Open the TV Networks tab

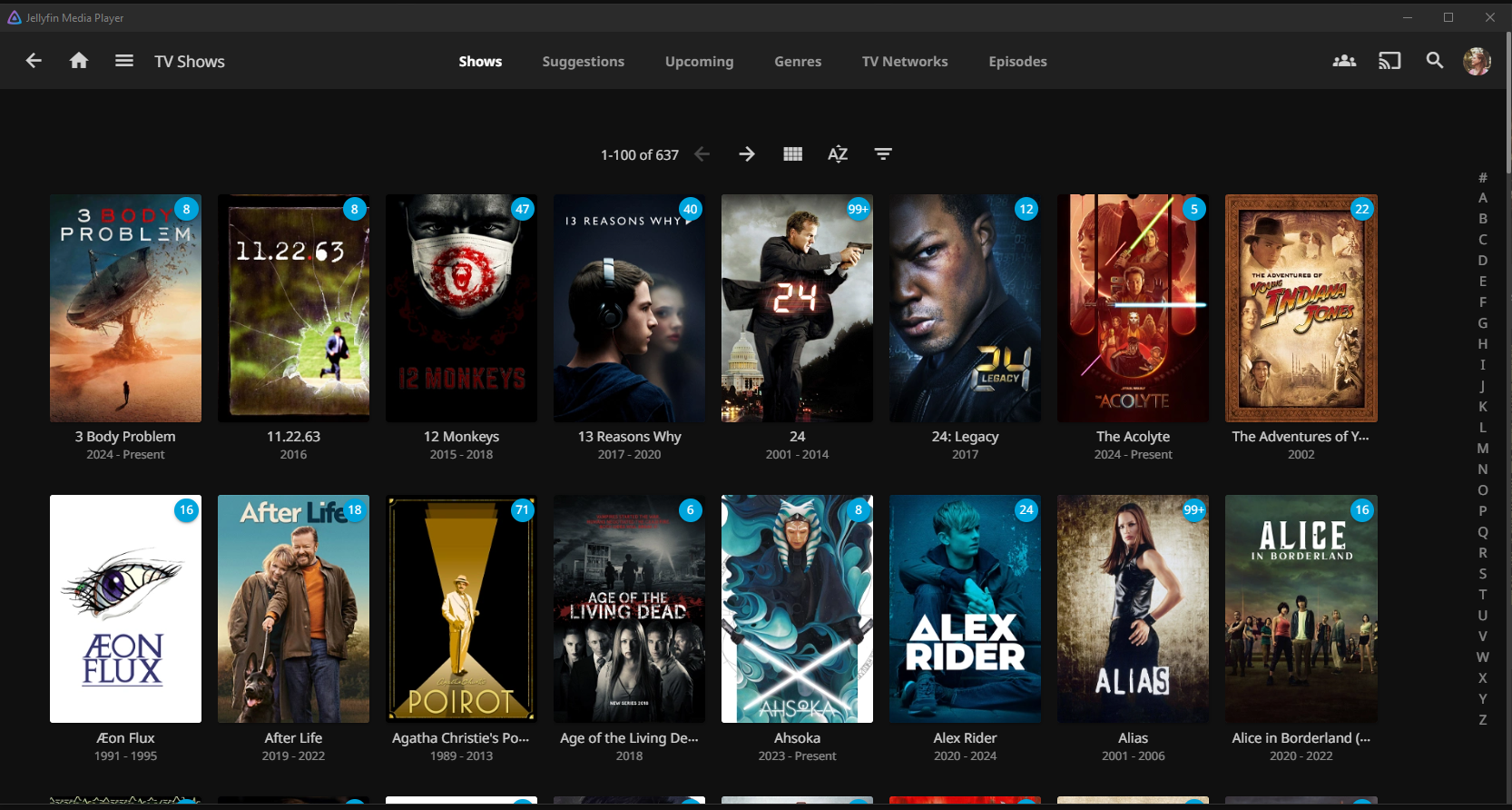pyautogui.click(x=905, y=62)
